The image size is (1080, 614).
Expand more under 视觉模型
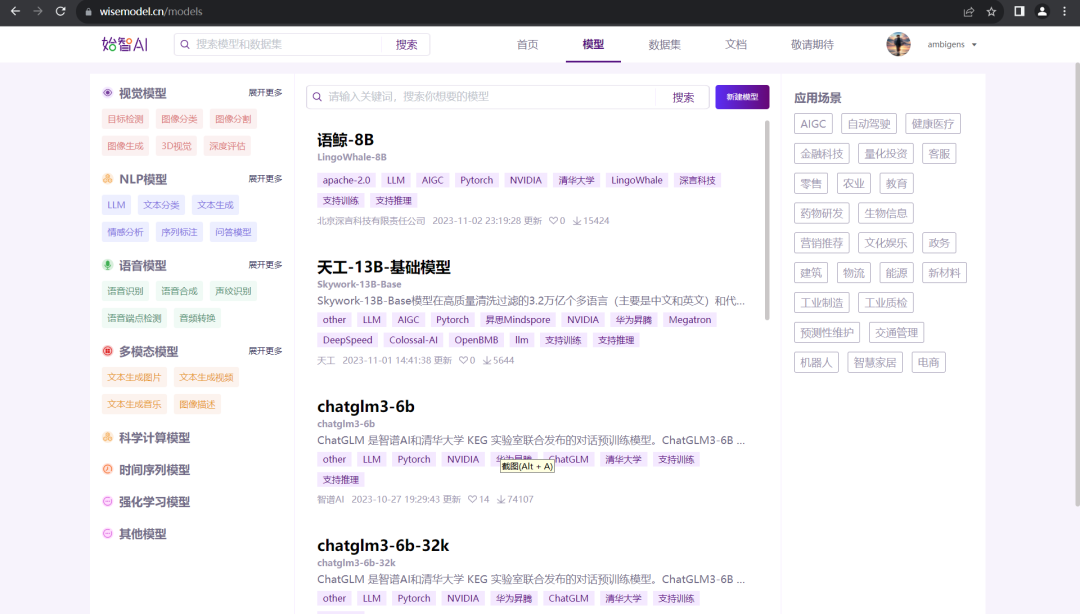click(x=265, y=92)
